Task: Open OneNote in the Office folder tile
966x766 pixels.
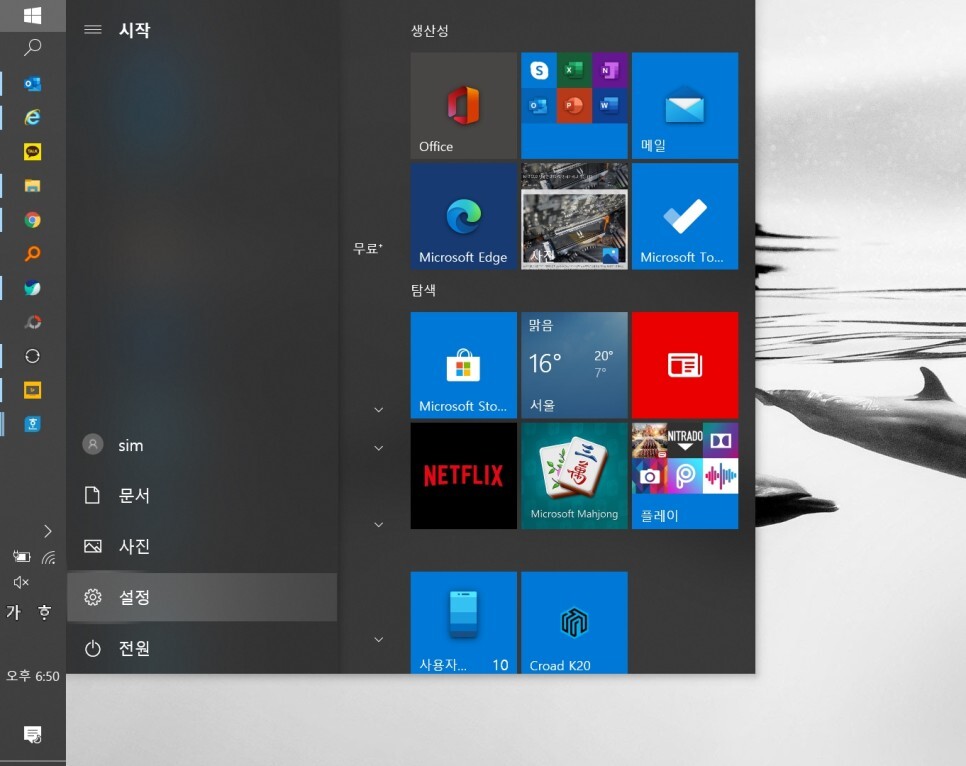Action: pyautogui.click(x=610, y=70)
